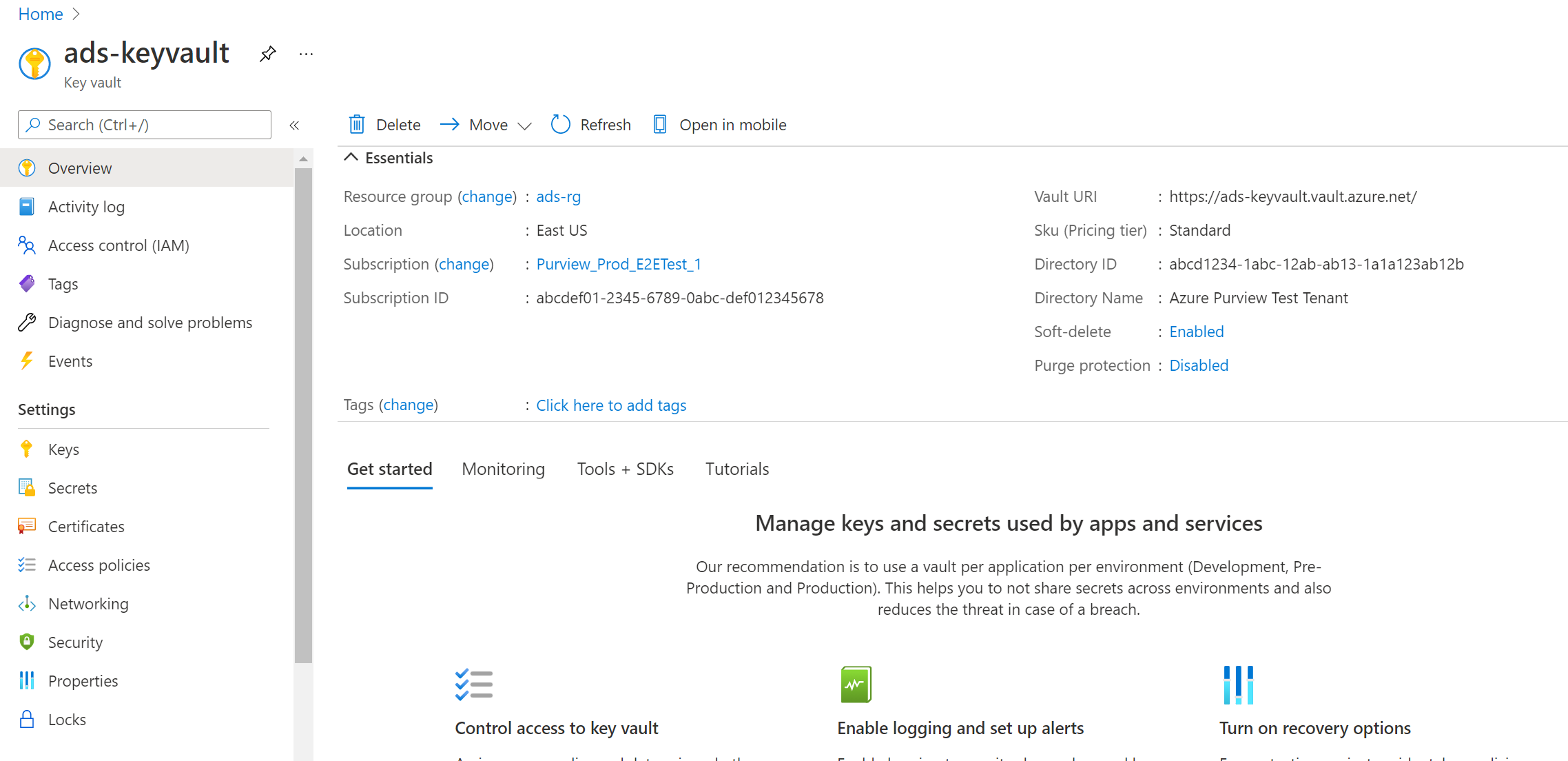Collapse the sidebar navigation panel
Screen dimensions: 1568x761
pyautogui.click(x=295, y=125)
